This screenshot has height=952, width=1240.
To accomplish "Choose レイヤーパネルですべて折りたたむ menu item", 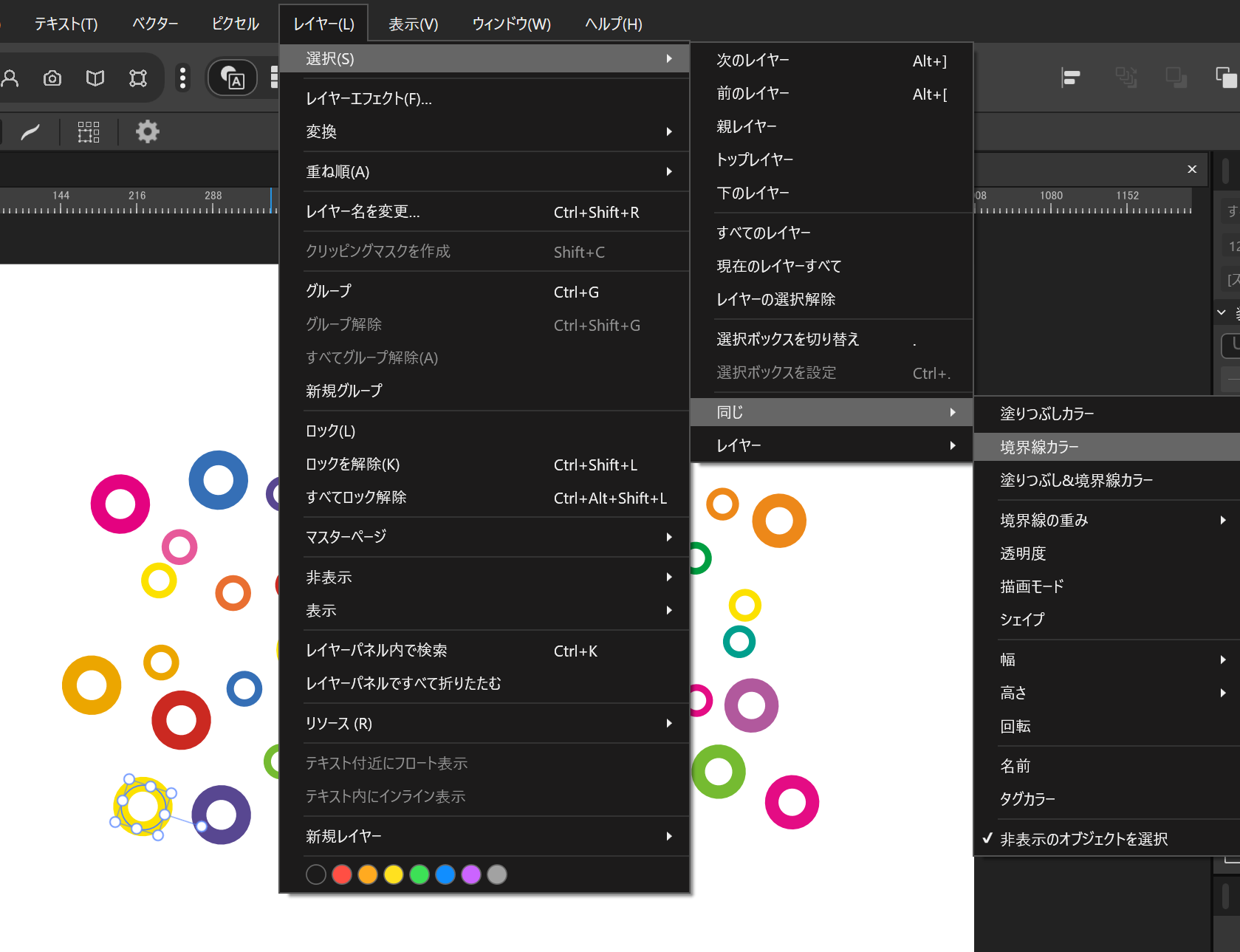I will pos(484,684).
